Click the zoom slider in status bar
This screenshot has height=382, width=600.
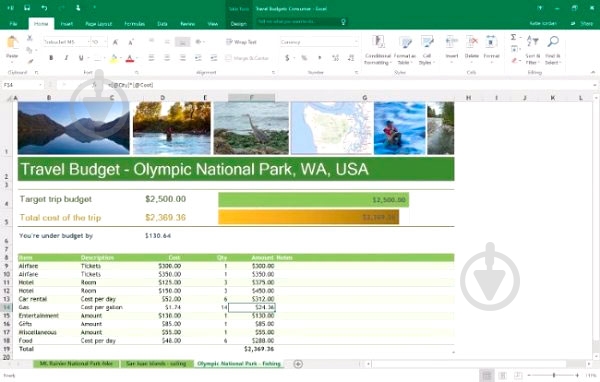point(554,375)
